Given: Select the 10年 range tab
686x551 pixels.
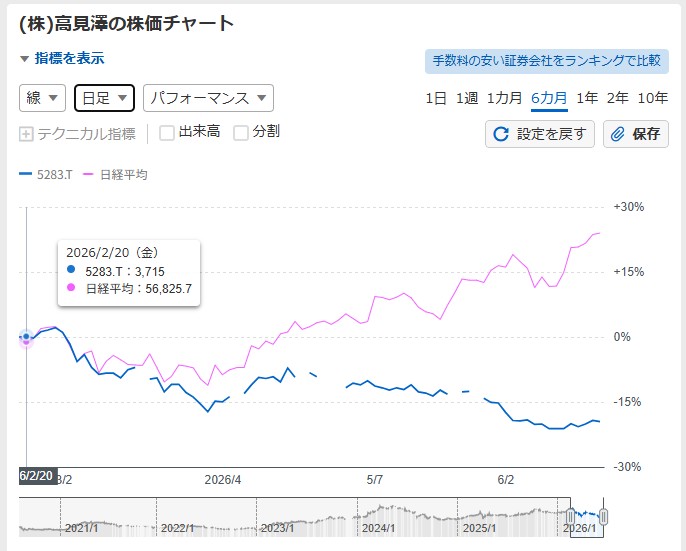Looking at the screenshot, I should 652,98.
